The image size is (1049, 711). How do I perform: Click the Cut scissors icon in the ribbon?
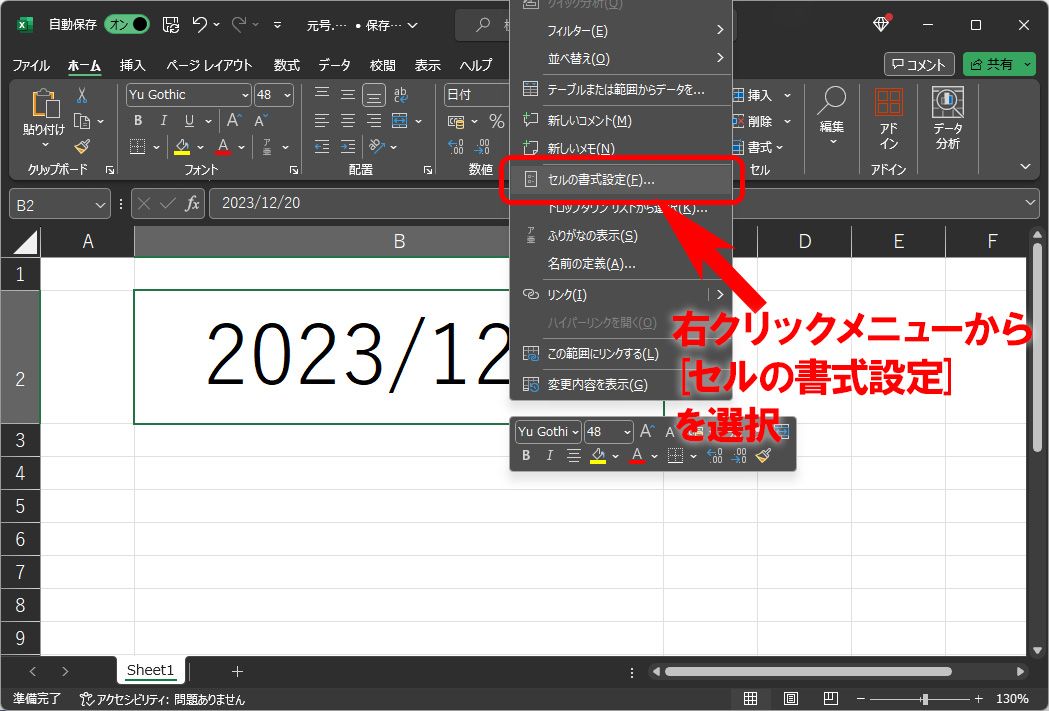[x=82, y=96]
